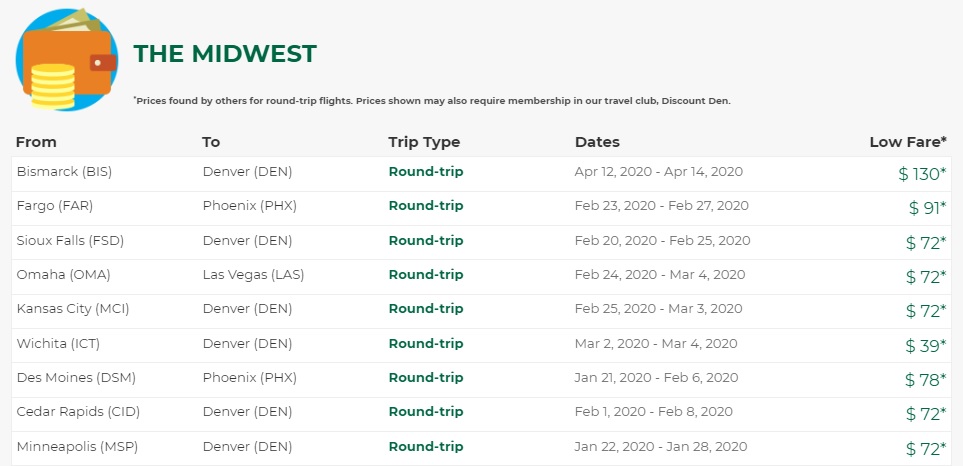Click the wallet and coins icon
The height and width of the screenshot is (466, 963).
(66, 60)
